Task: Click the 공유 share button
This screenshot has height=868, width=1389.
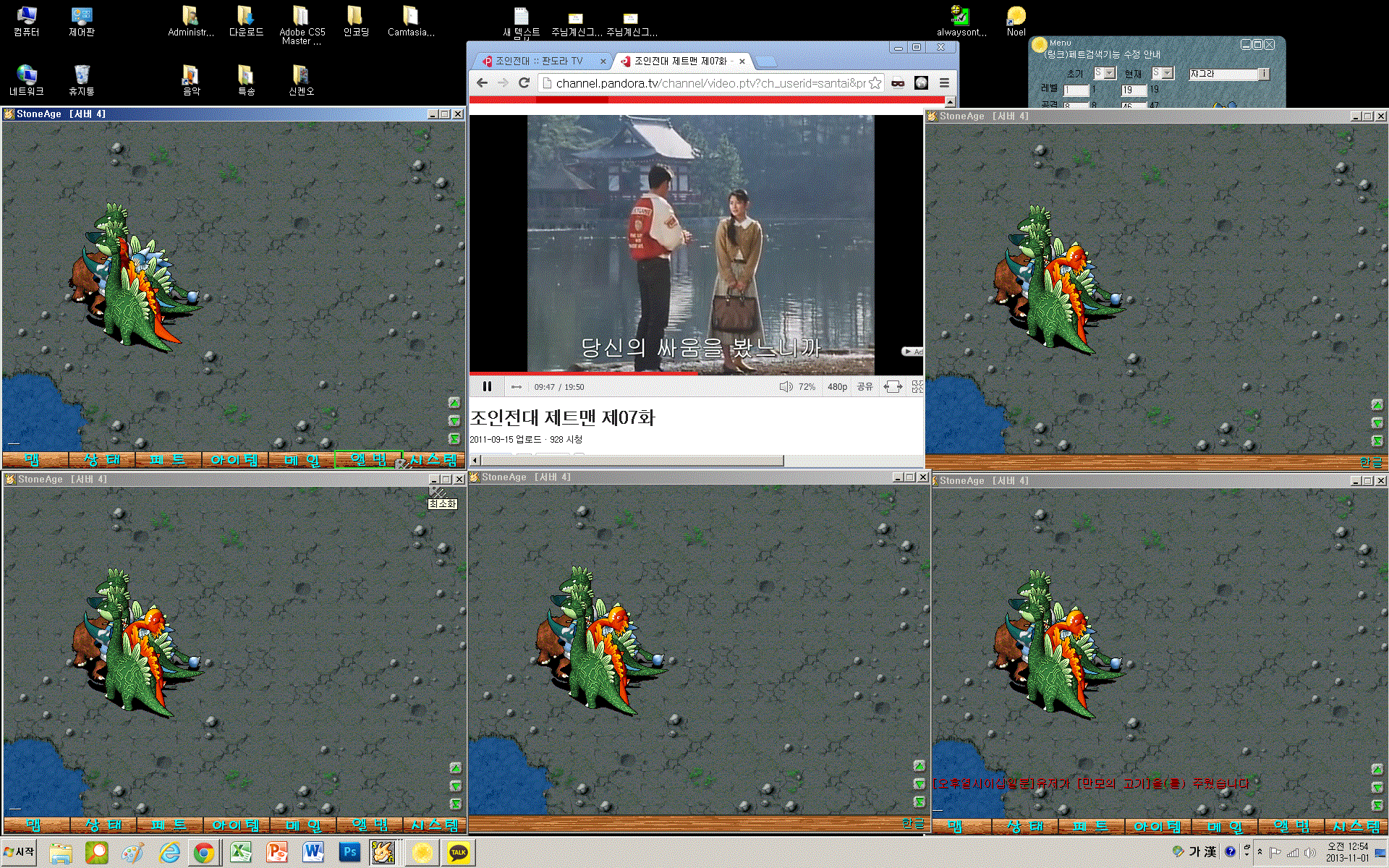Action: coord(865,387)
